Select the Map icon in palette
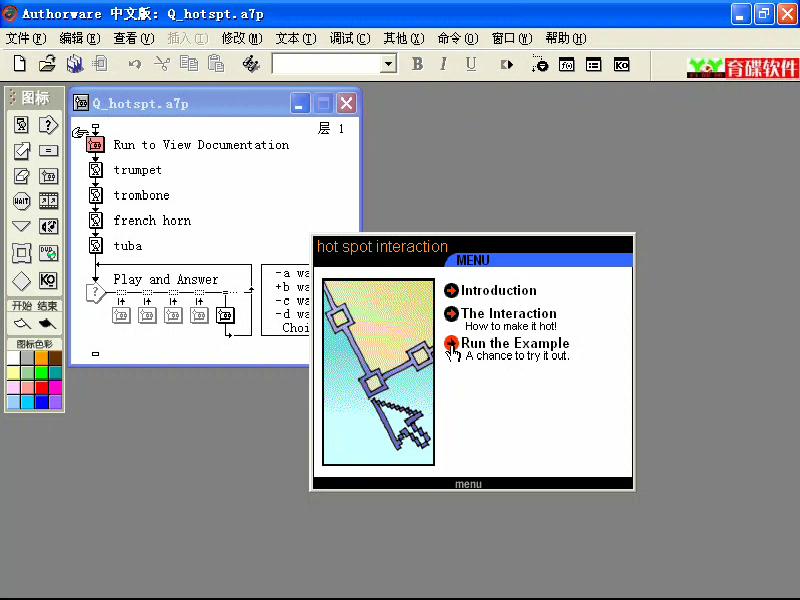Image resolution: width=800 pixels, height=600 pixels. [x=48, y=176]
